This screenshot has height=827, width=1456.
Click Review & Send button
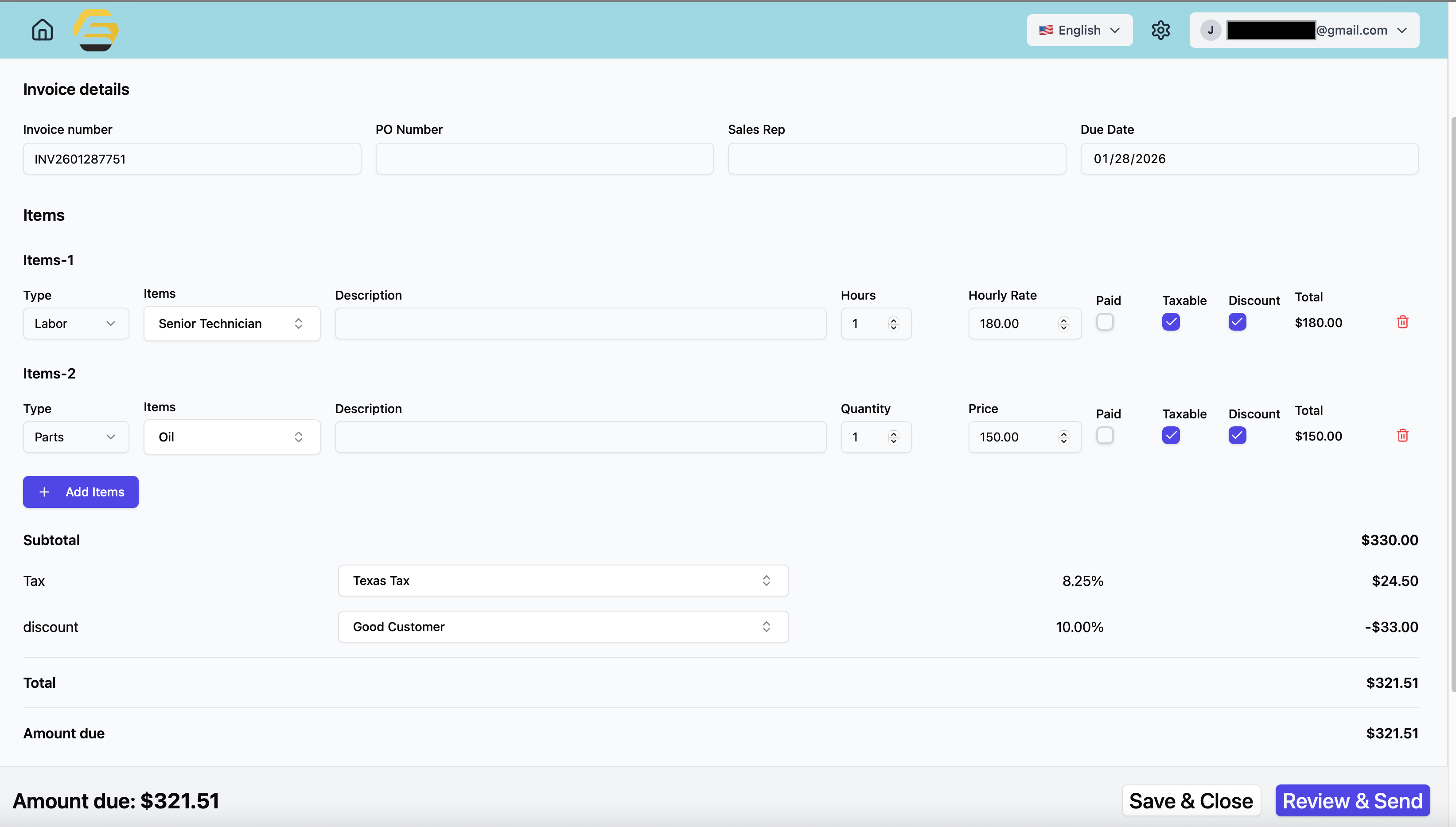(x=1352, y=801)
